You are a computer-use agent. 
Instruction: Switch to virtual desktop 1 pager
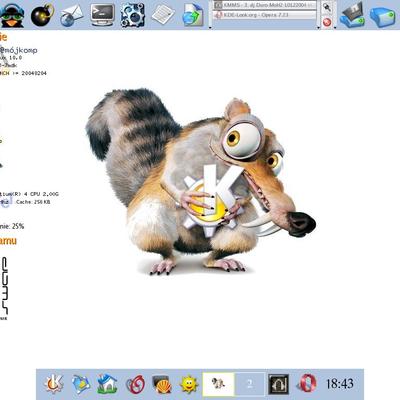[x=219, y=384]
